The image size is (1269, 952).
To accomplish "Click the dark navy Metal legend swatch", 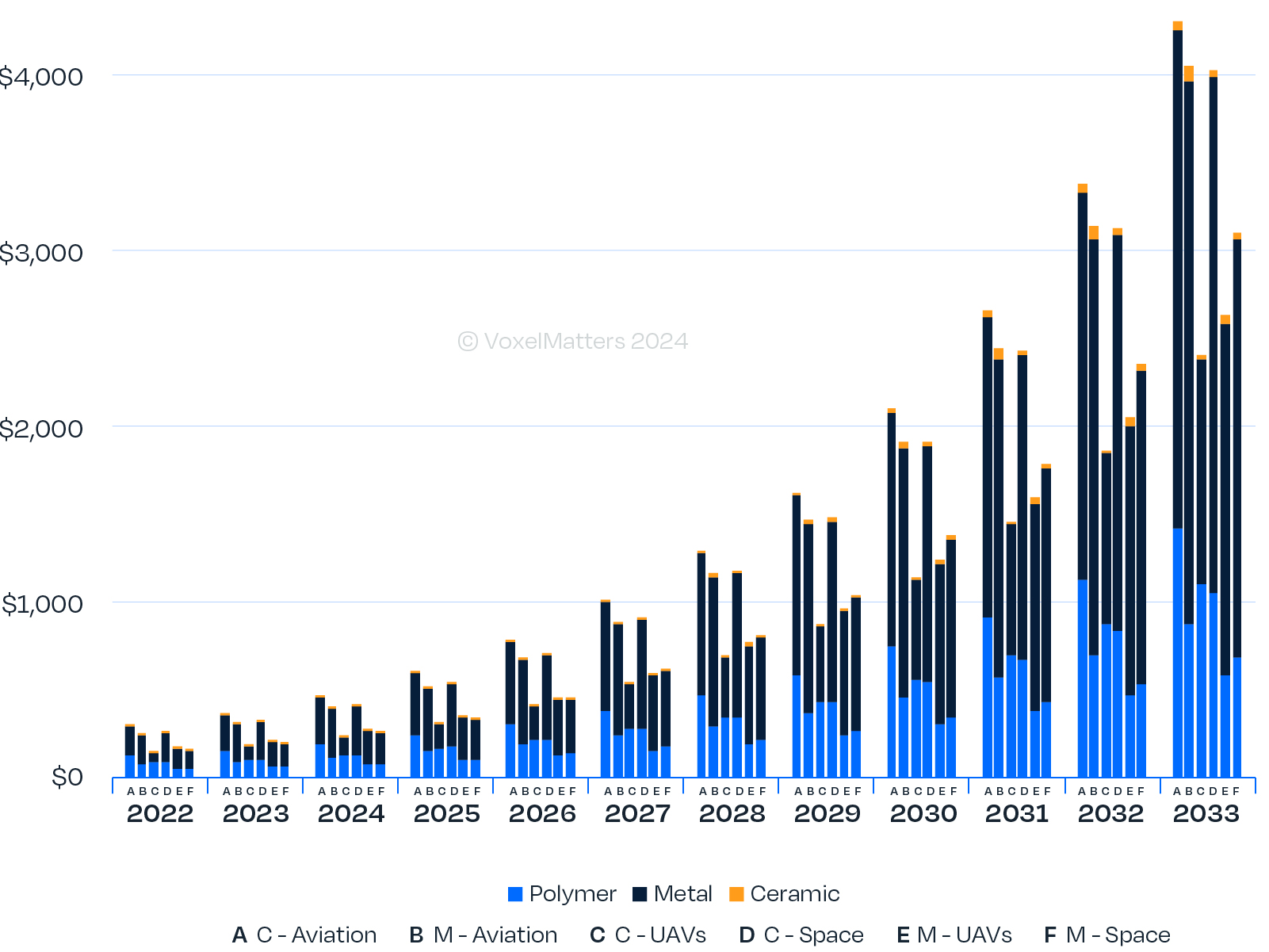I will tap(640, 894).
